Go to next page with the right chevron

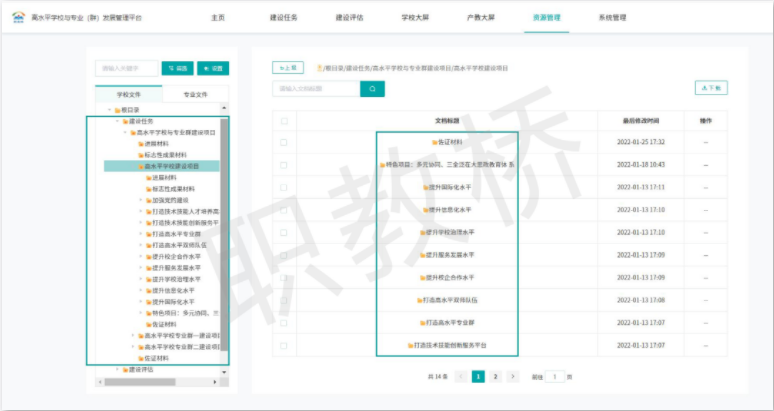(513, 377)
